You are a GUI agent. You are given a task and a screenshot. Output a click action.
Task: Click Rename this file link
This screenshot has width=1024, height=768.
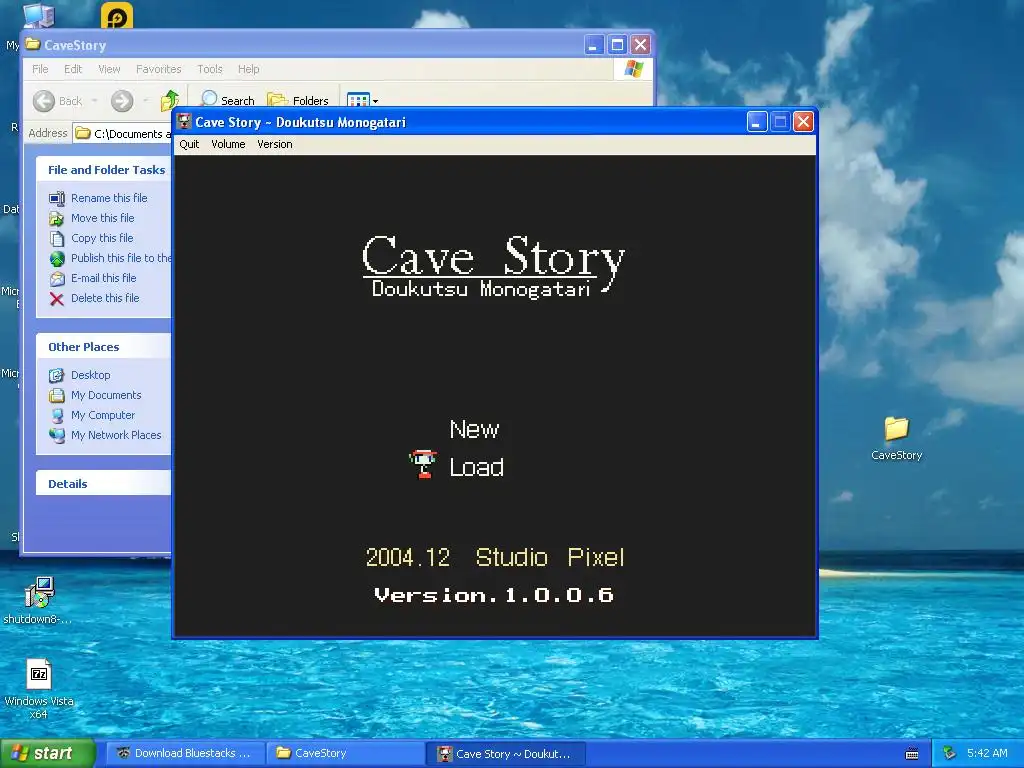(x=109, y=198)
